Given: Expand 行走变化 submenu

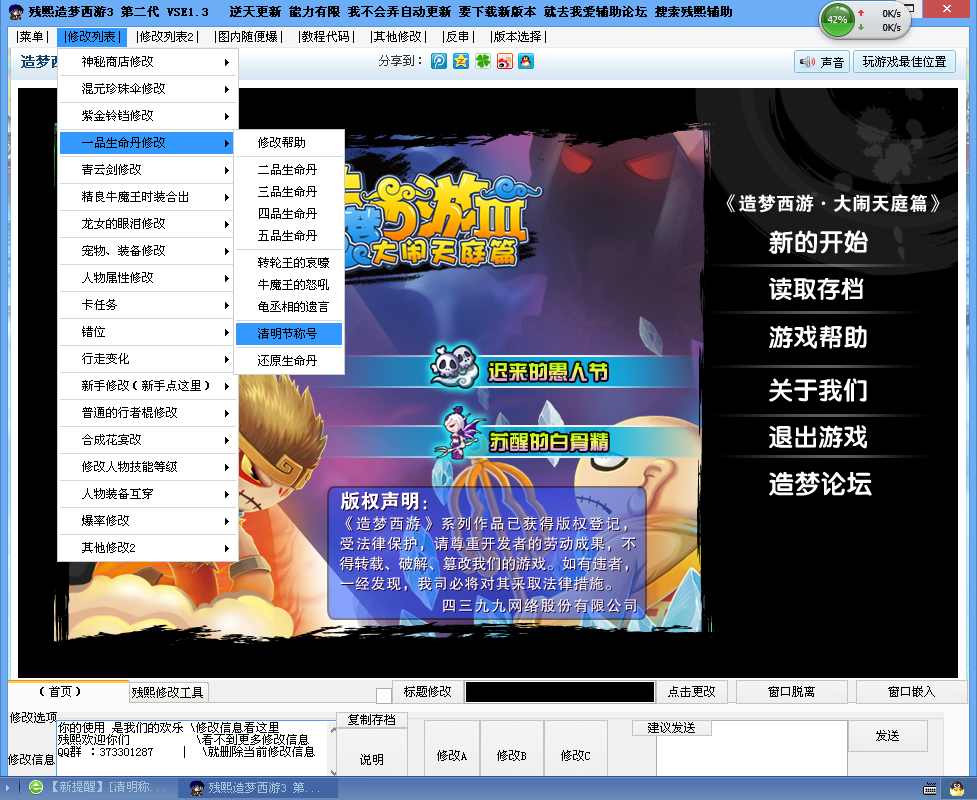Looking at the screenshot, I should (x=148, y=359).
